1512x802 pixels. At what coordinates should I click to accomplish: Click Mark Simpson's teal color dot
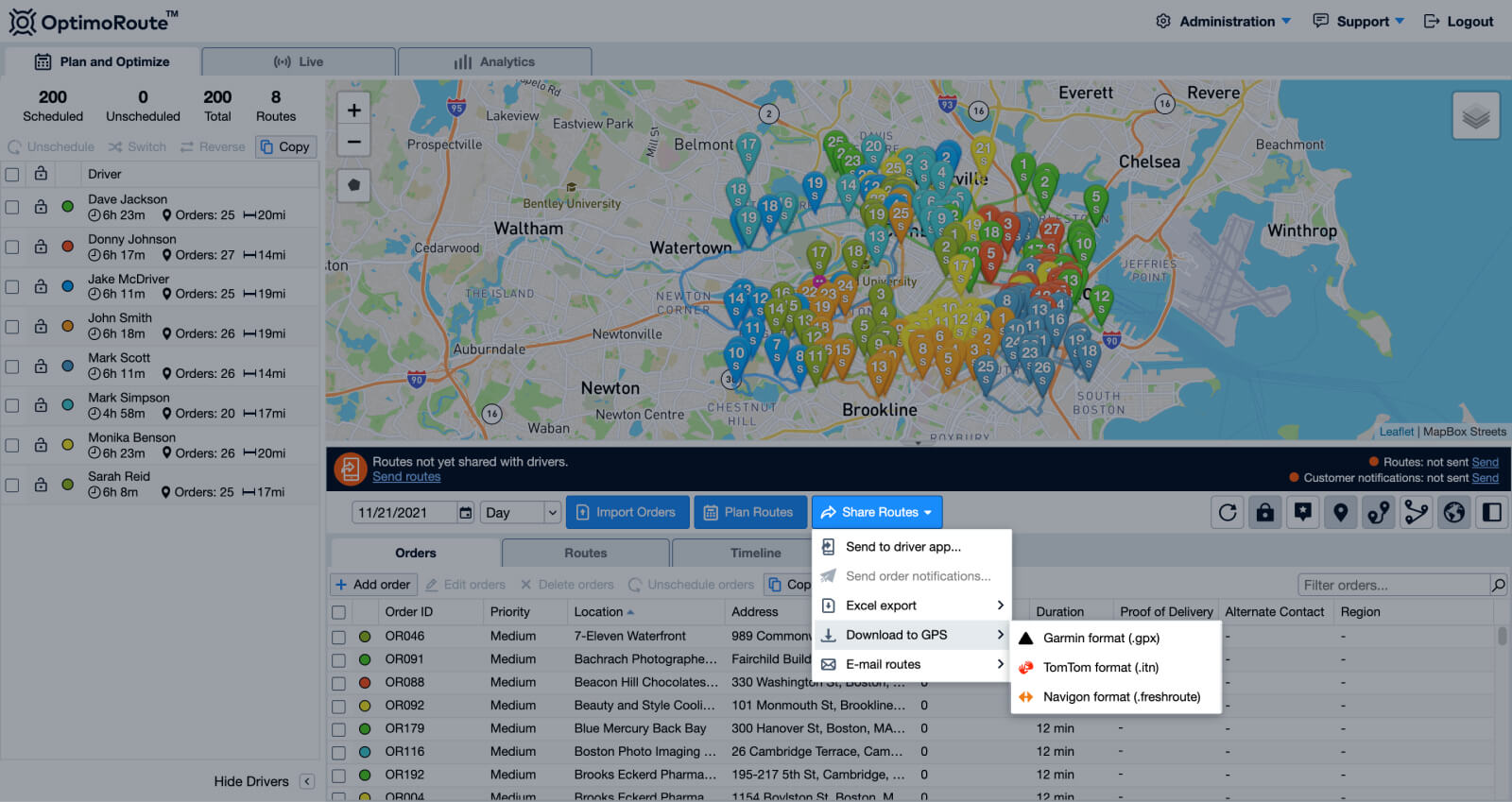tap(68, 405)
